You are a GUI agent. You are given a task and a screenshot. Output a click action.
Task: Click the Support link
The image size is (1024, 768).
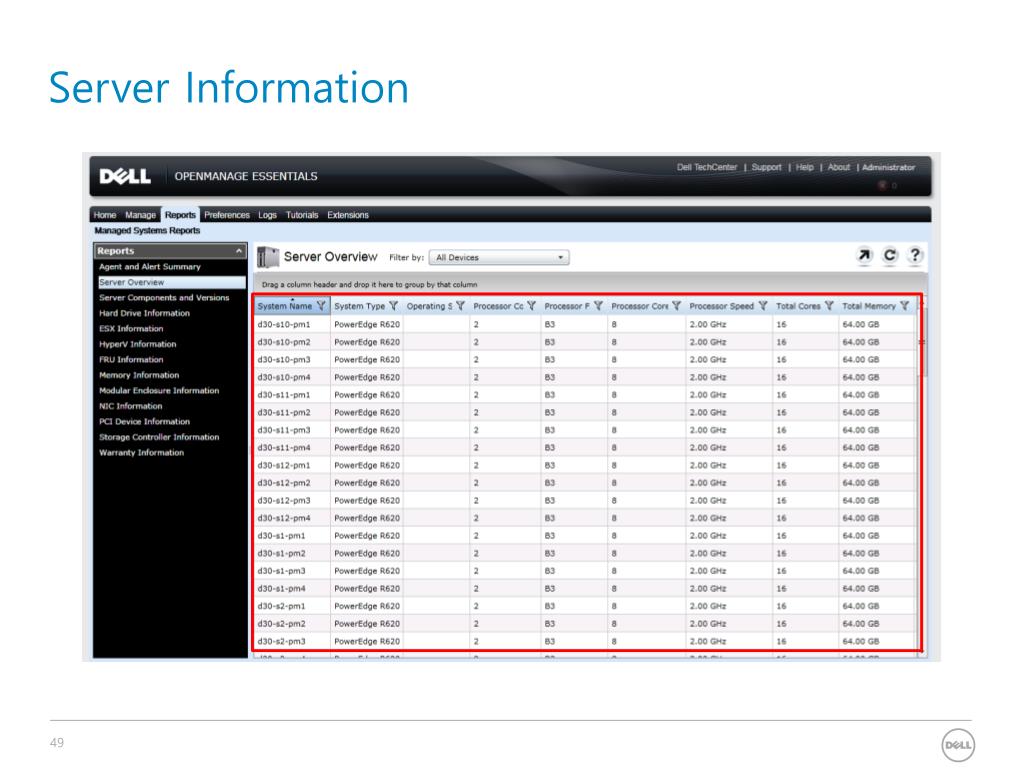pos(766,167)
